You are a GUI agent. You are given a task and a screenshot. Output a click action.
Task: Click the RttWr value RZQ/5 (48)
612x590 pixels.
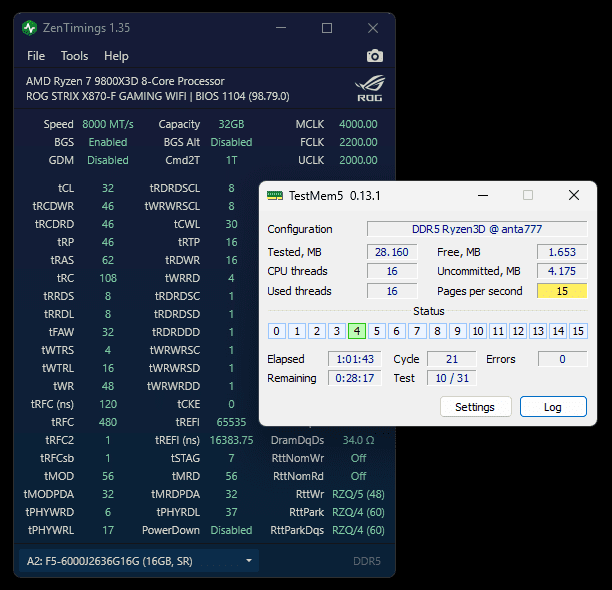[x=358, y=494]
